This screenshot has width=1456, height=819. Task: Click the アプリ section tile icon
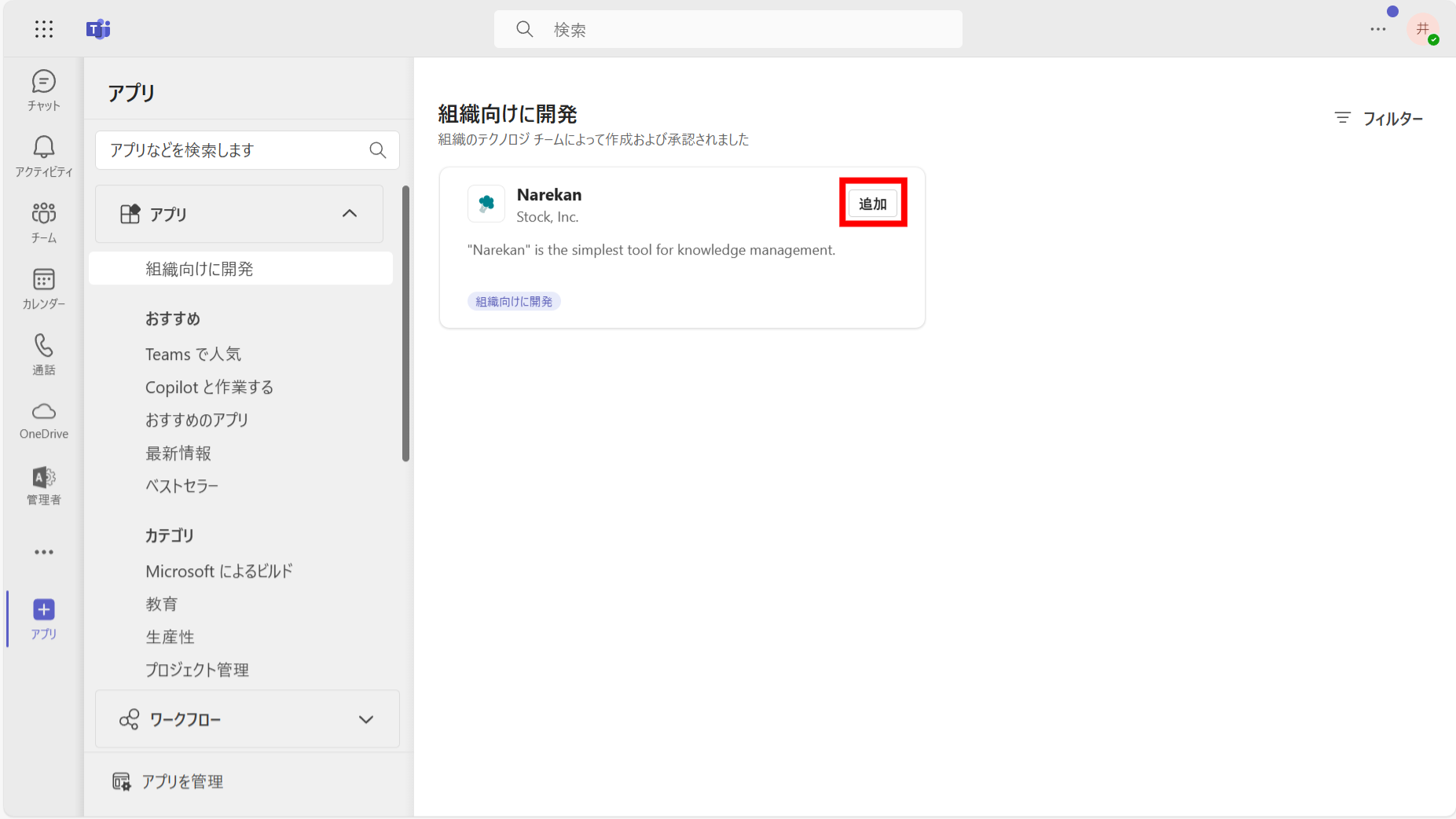pyautogui.click(x=130, y=214)
